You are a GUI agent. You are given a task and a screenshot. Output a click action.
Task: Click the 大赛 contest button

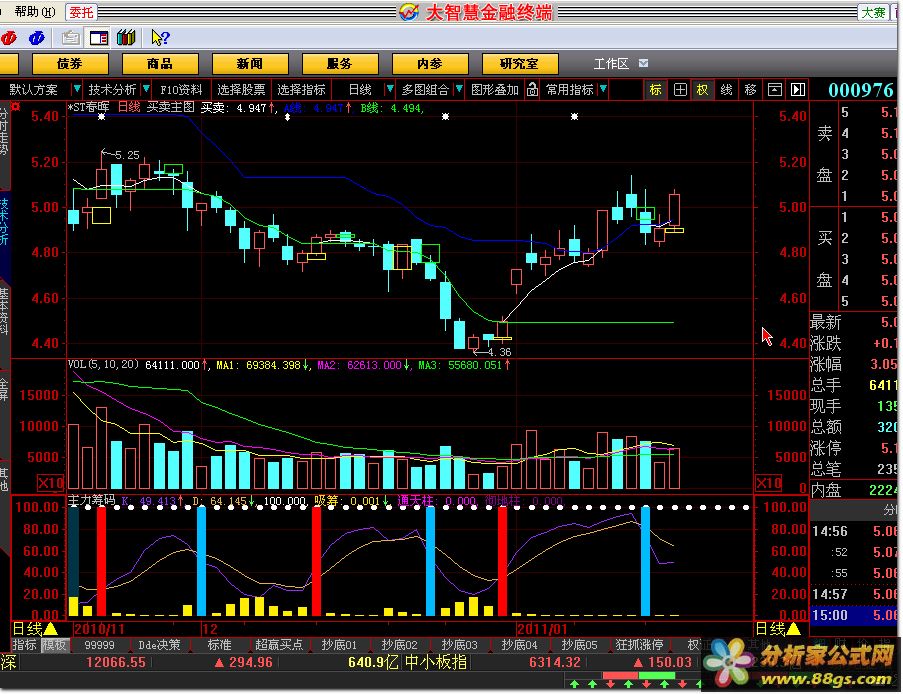[x=873, y=12]
